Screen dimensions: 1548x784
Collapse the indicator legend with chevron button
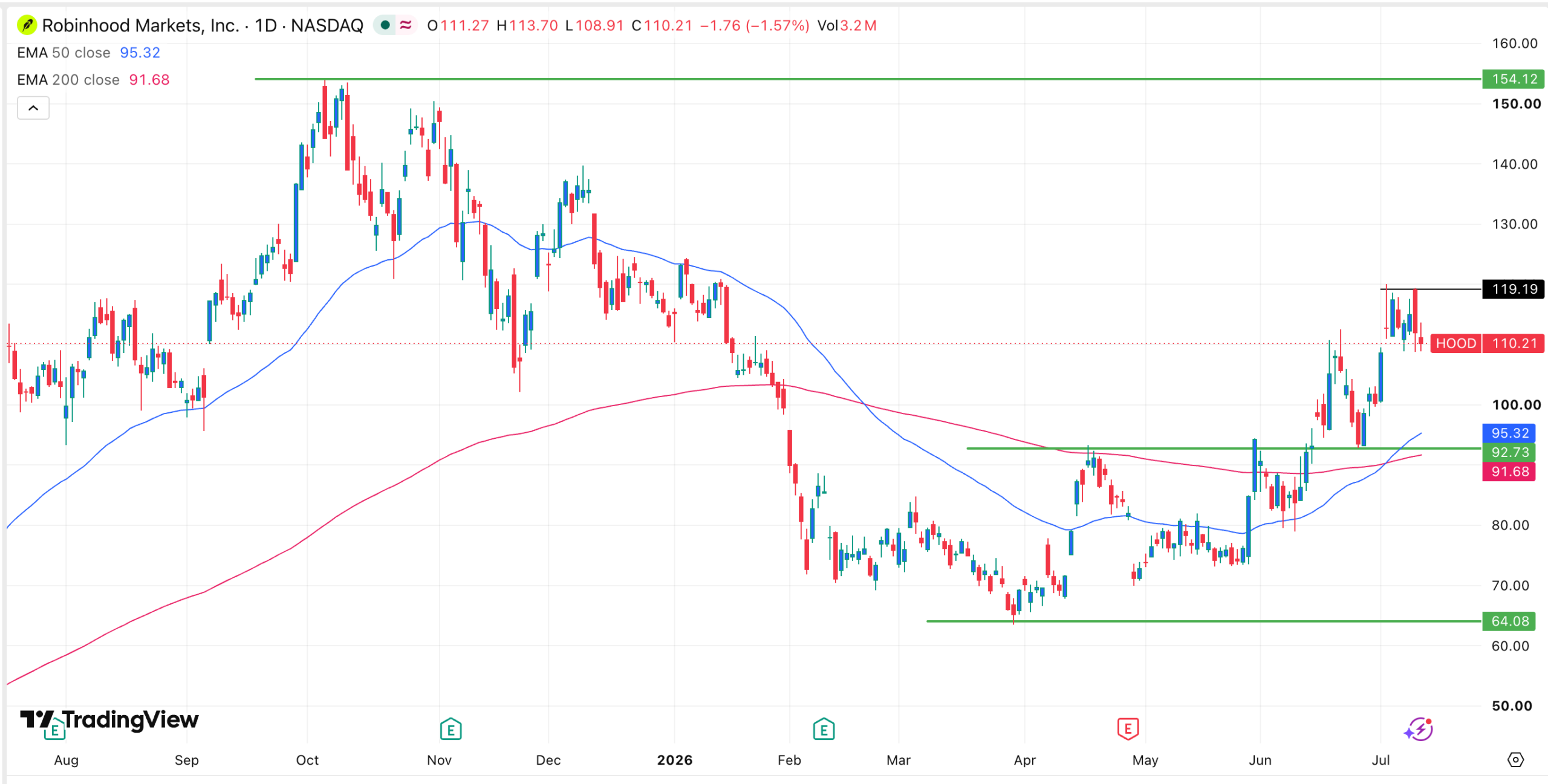(33, 108)
